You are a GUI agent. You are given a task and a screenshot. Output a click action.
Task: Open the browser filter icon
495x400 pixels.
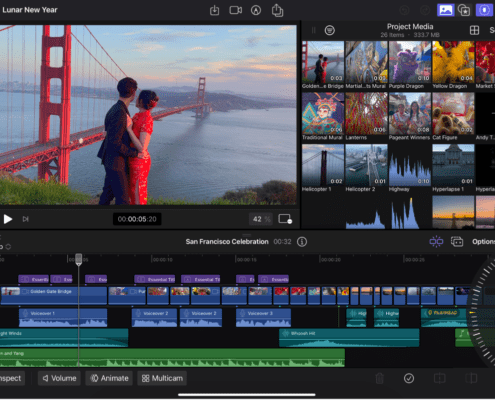[x=330, y=30]
